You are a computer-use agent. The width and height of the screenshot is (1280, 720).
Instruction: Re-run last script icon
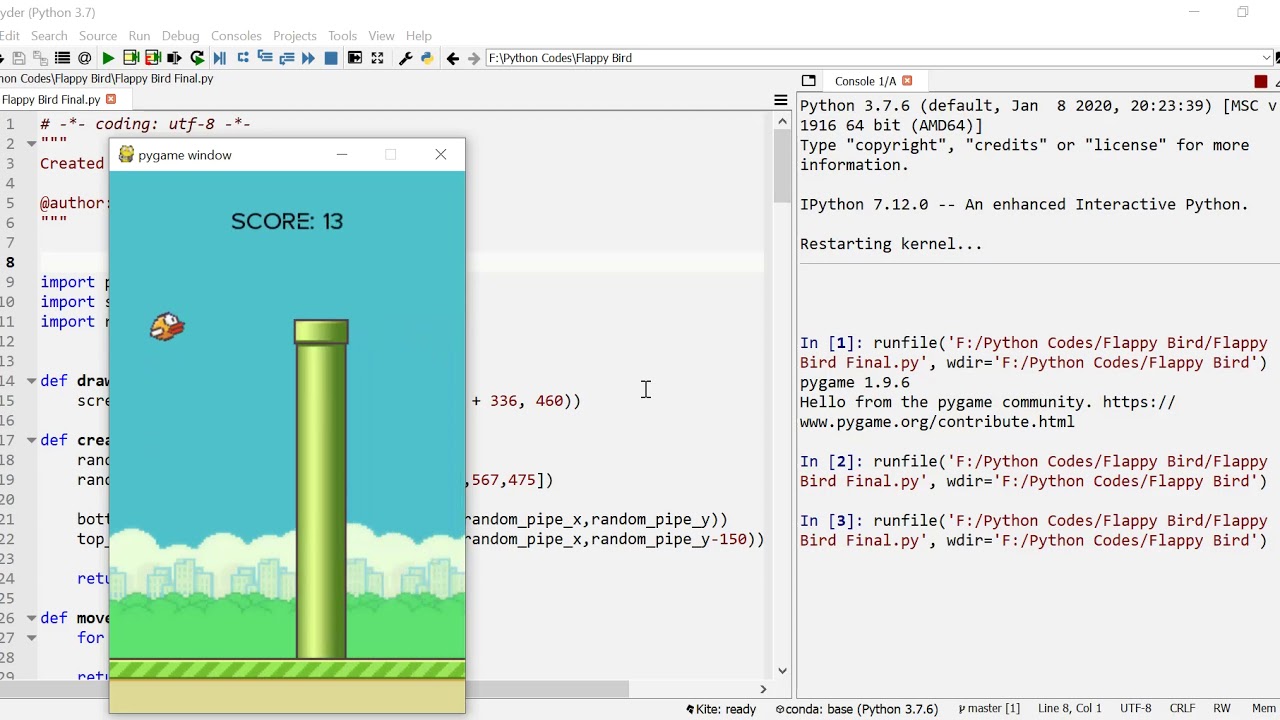tap(197, 58)
